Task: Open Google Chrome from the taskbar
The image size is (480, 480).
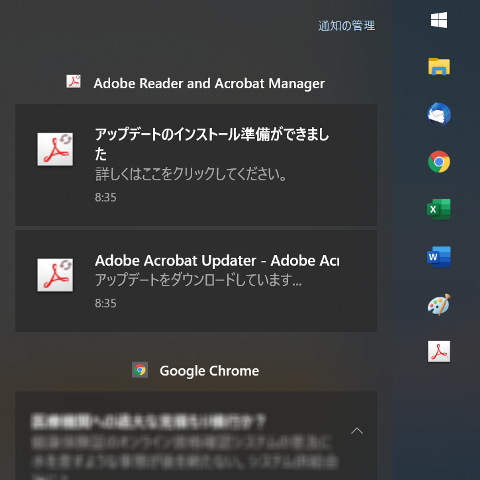Action: tap(439, 162)
